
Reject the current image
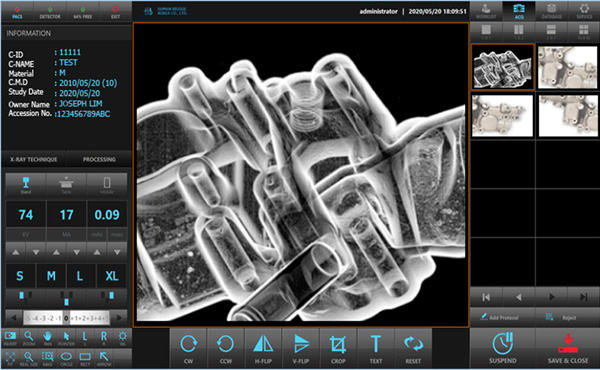(x=567, y=317)
